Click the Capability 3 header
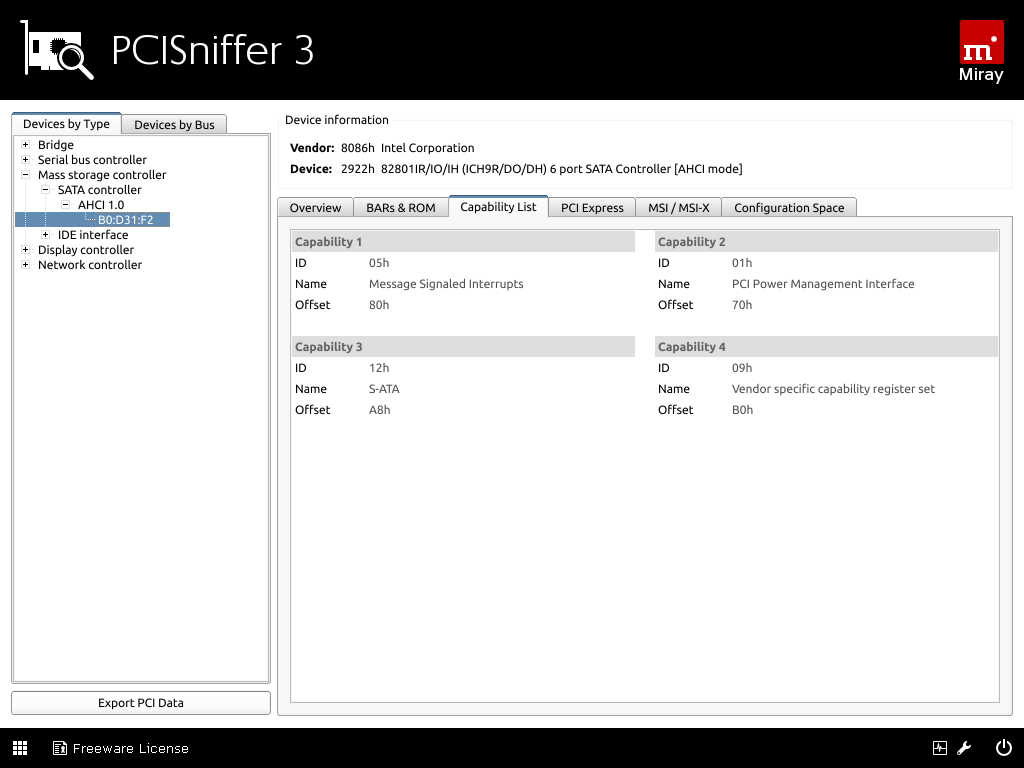Viewport: 1024px width, 768px height. 463,347
